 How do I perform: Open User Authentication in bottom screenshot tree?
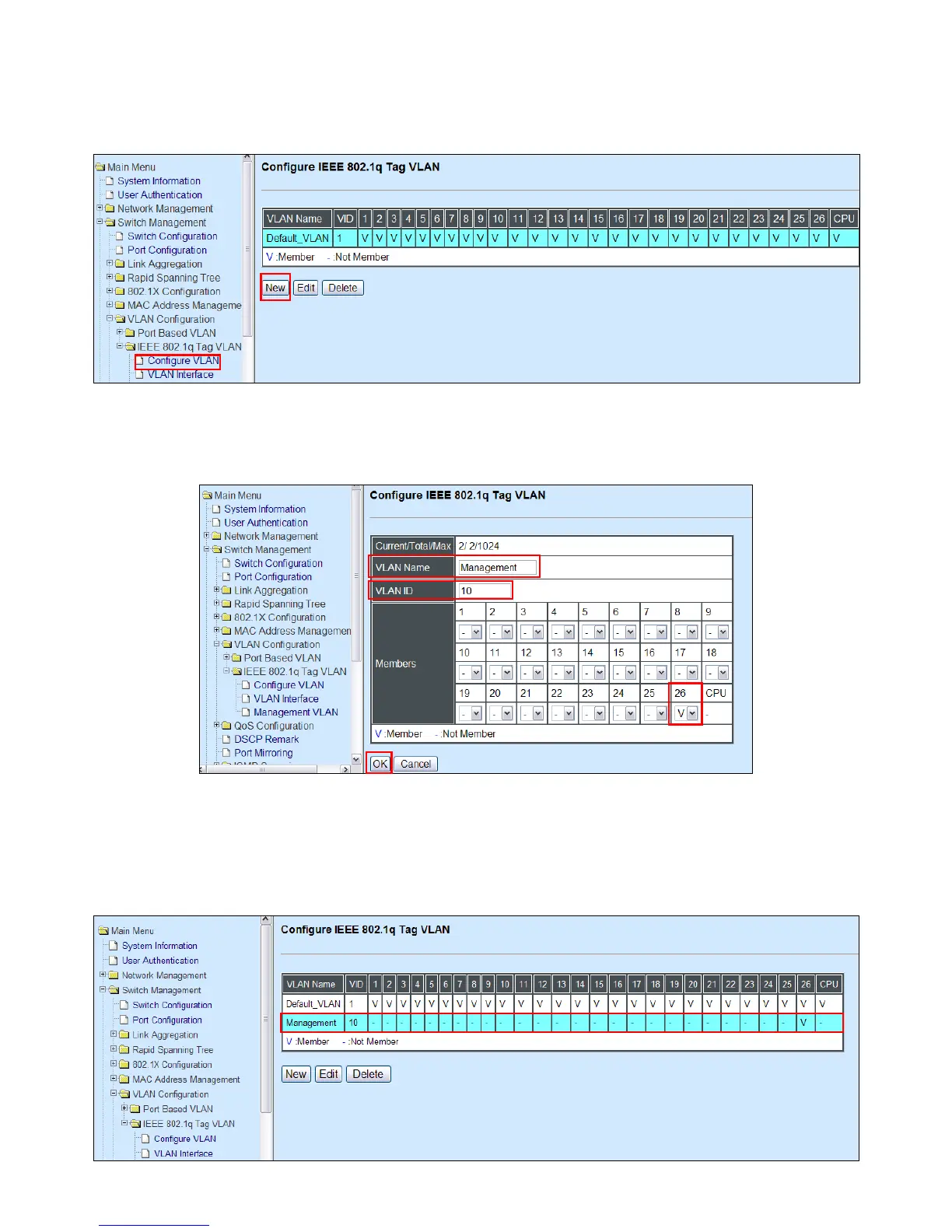point(160,961)
